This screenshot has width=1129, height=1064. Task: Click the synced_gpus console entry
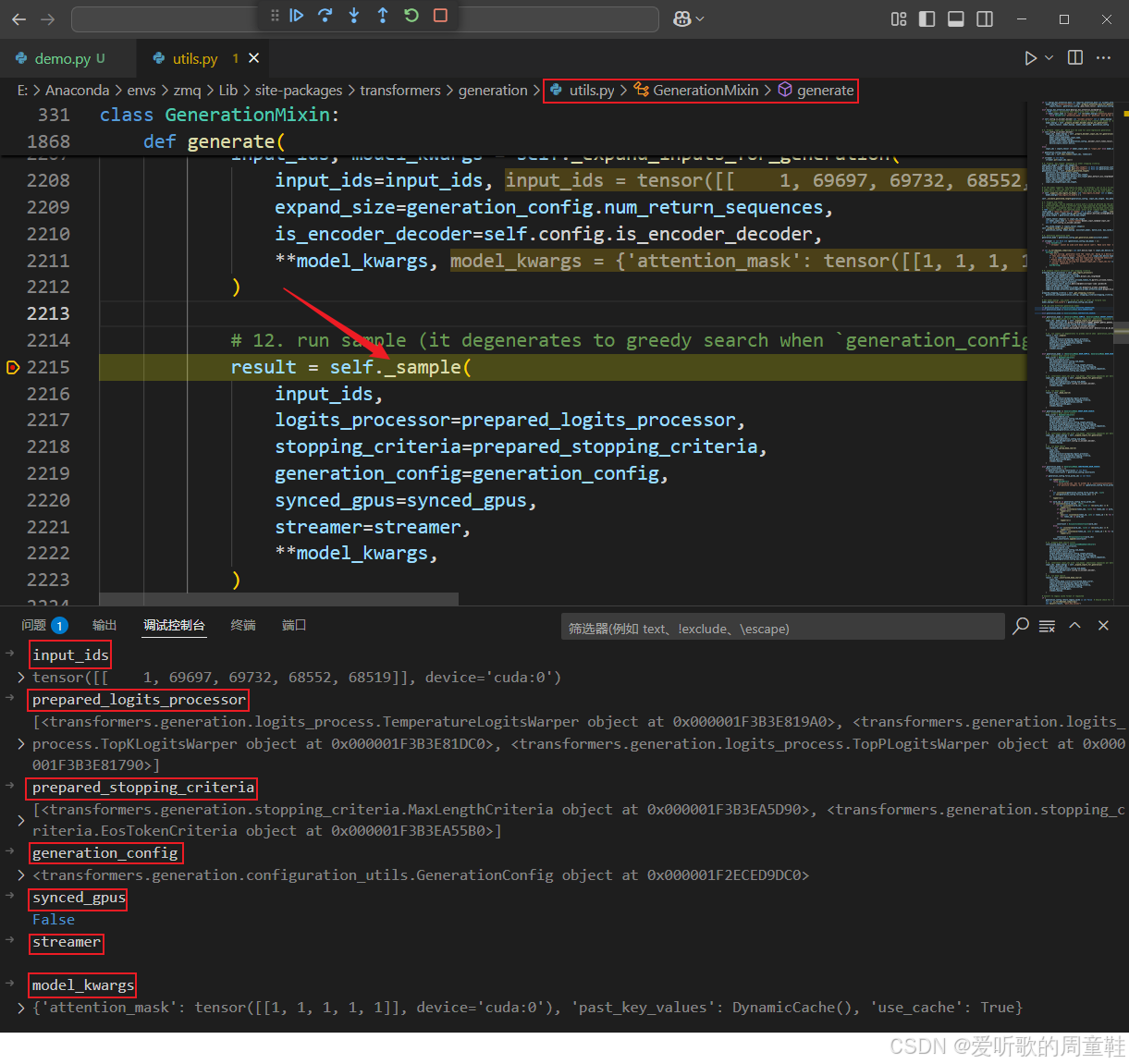pyautogui.click(x=79, y=898)
